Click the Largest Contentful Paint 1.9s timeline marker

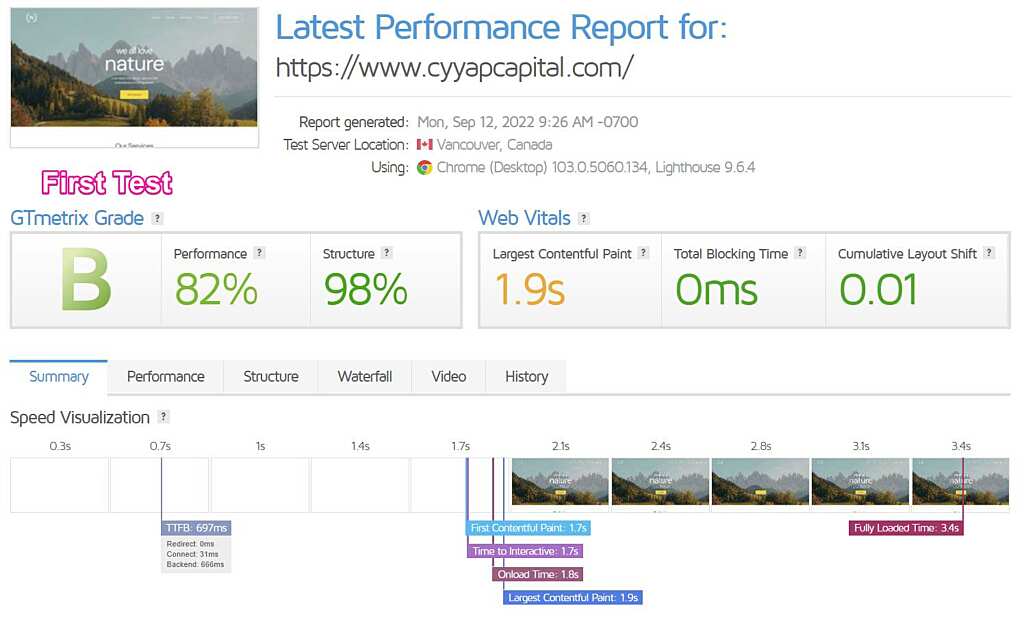point(573,597)
